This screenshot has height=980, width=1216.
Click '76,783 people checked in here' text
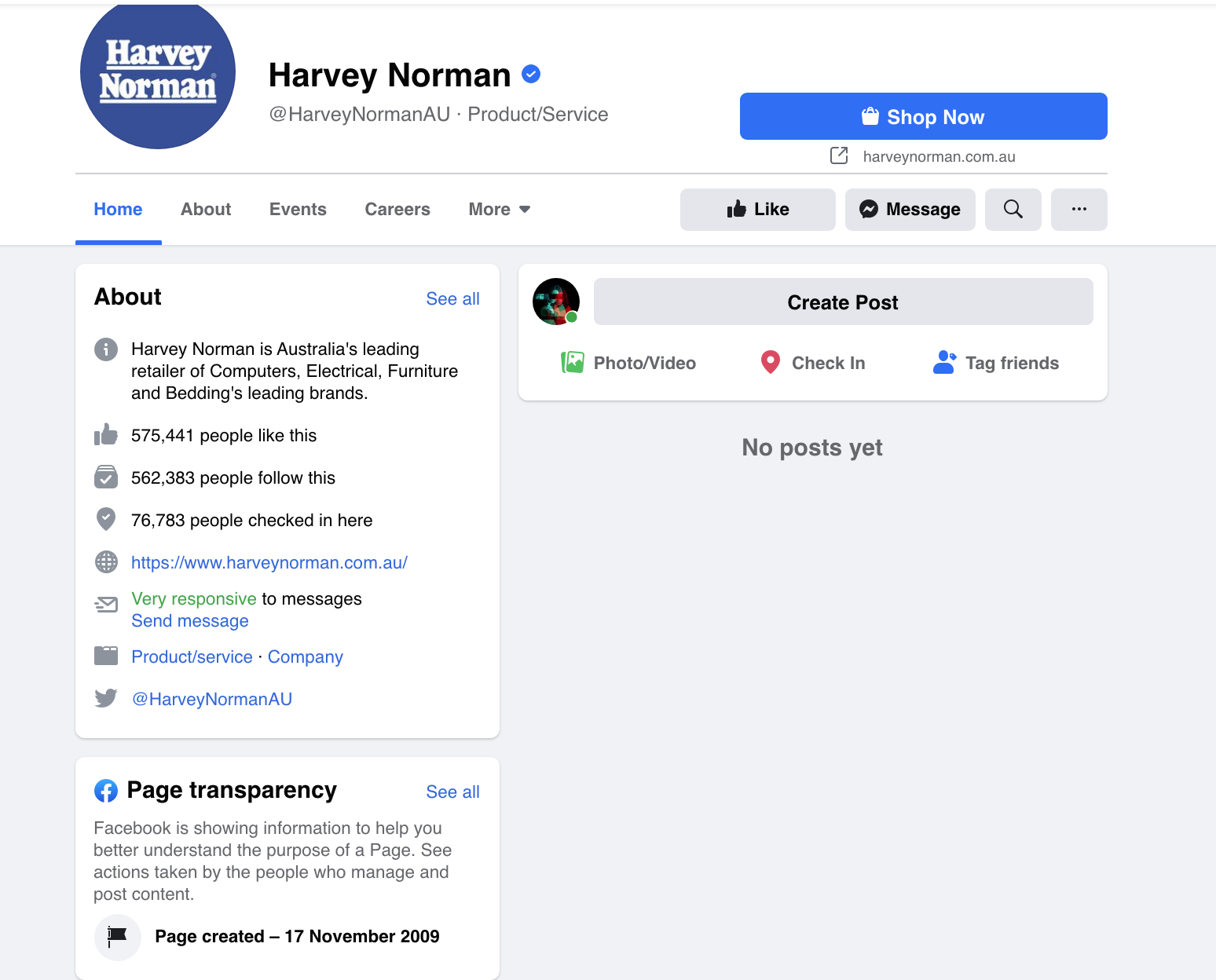click(x=252, y=520)
